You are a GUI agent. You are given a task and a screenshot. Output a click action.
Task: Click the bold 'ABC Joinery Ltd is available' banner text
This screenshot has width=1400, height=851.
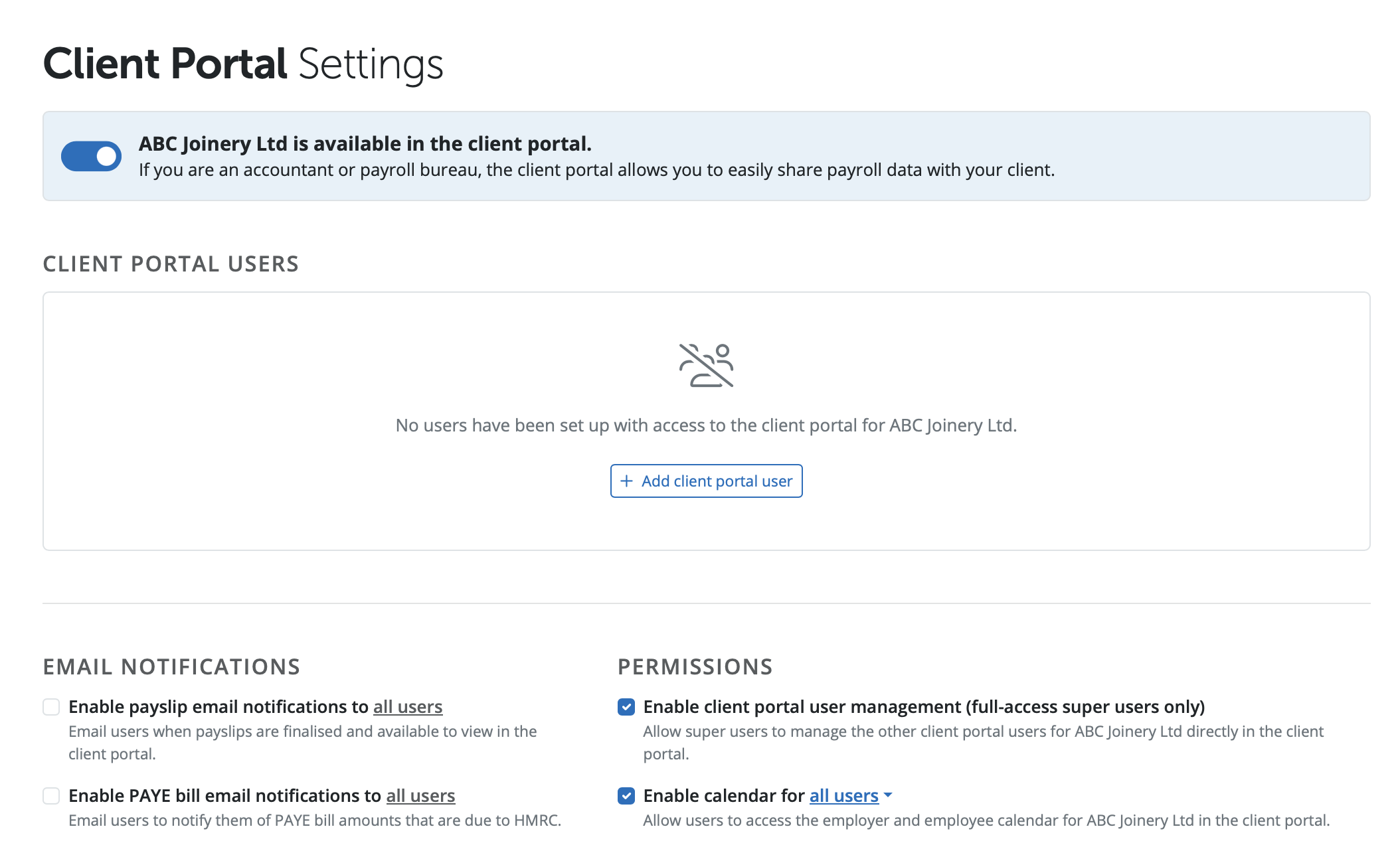pos(365,144)
